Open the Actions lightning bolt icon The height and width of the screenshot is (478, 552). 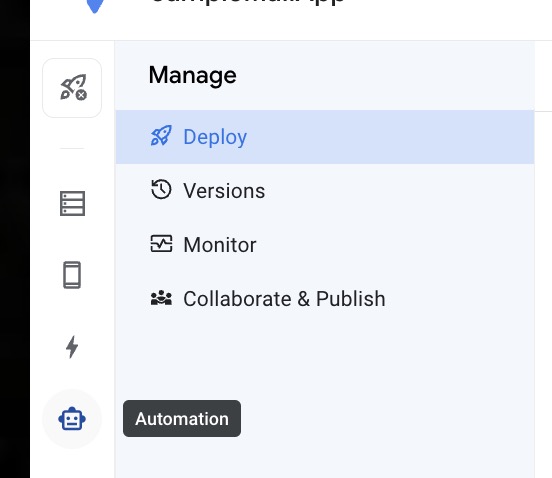72,347
